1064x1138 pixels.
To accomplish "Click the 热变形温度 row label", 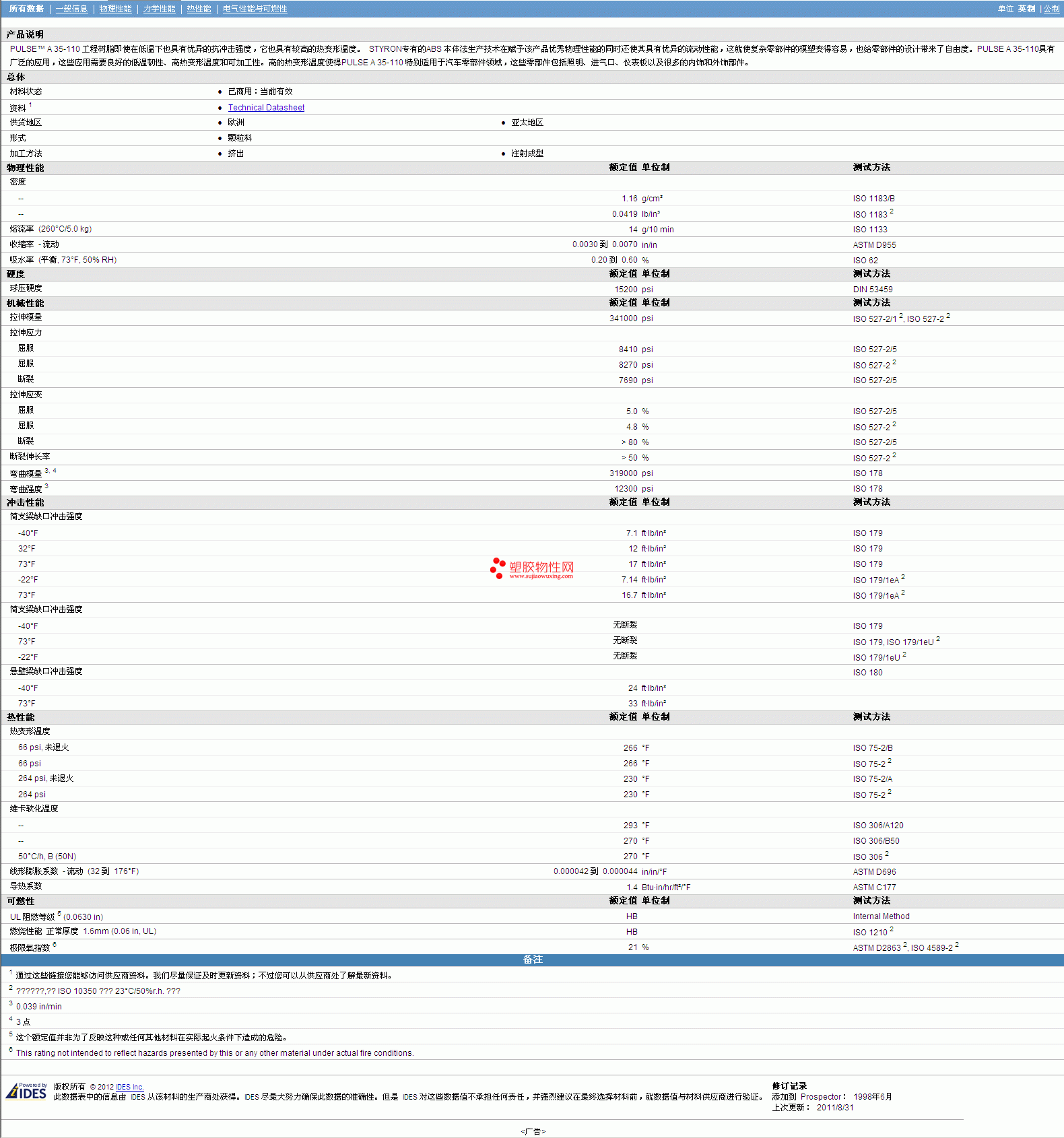I will pyautogui.click(x=30, y=731).
